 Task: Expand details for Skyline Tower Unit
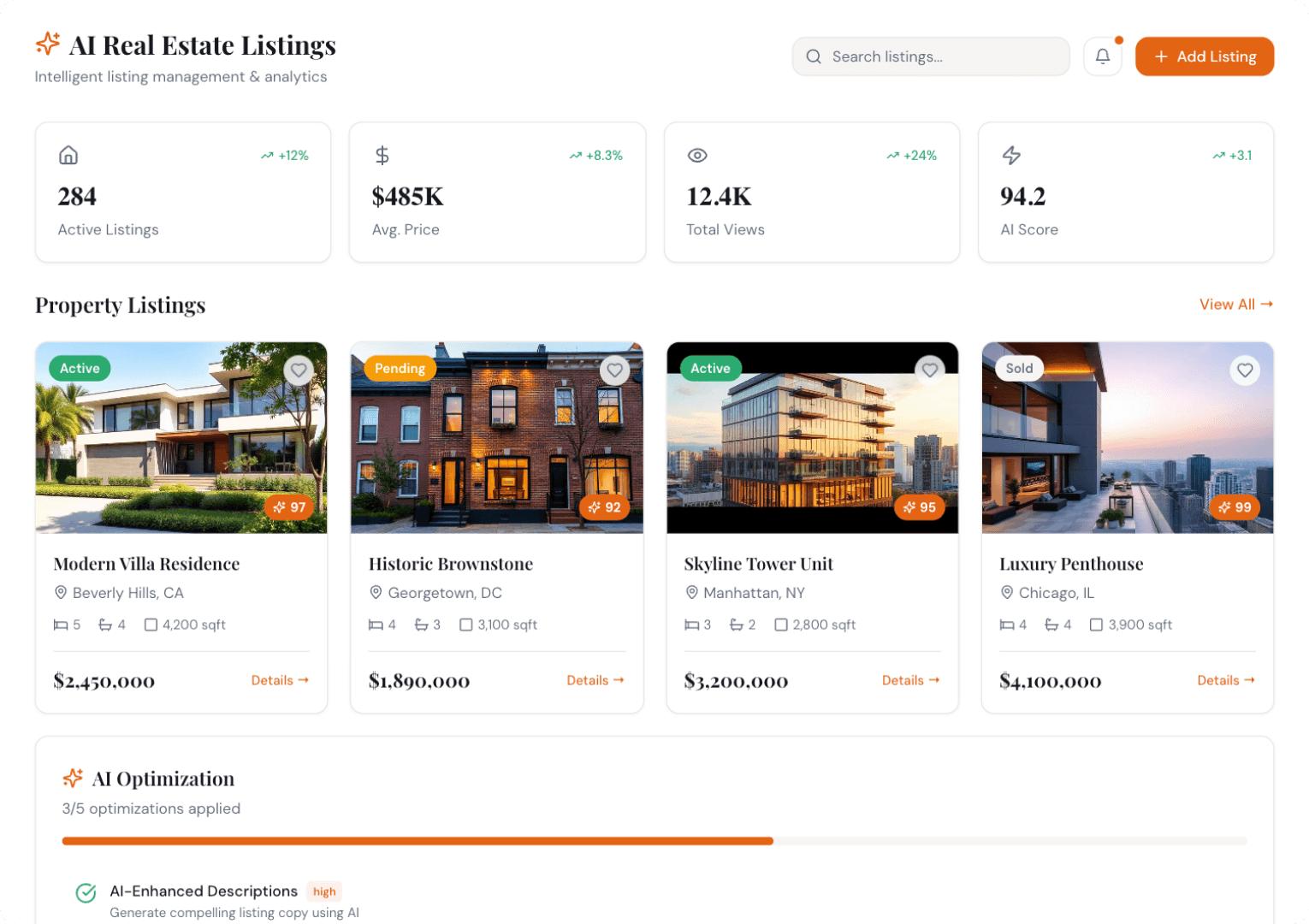910,680
